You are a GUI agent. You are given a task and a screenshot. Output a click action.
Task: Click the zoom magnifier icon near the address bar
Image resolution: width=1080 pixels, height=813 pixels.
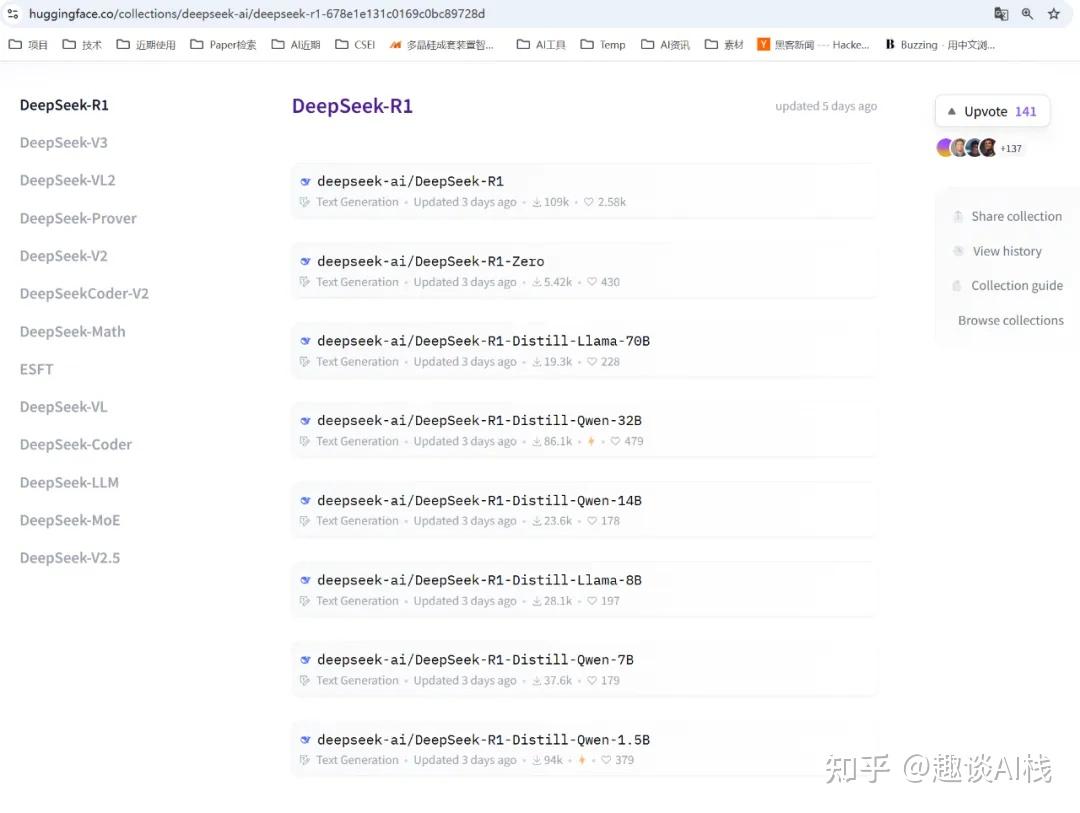point(1027,14)
